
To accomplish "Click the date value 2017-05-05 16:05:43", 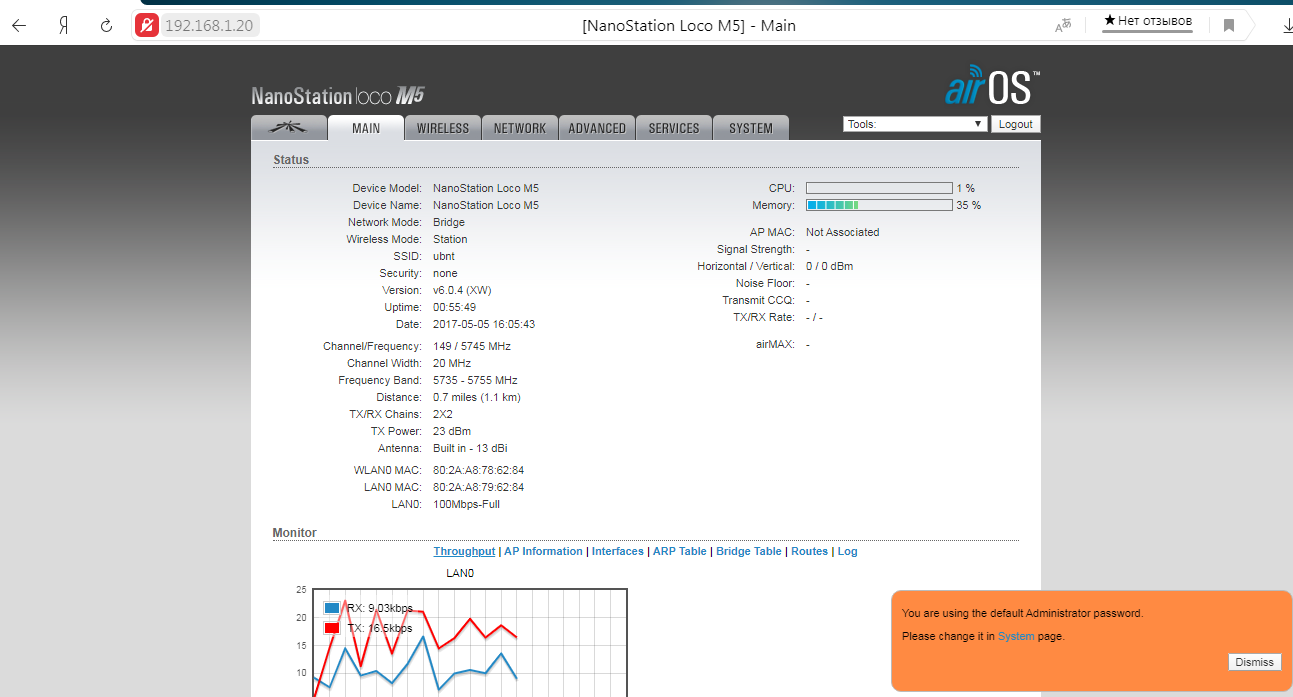I will click(484, 324).
